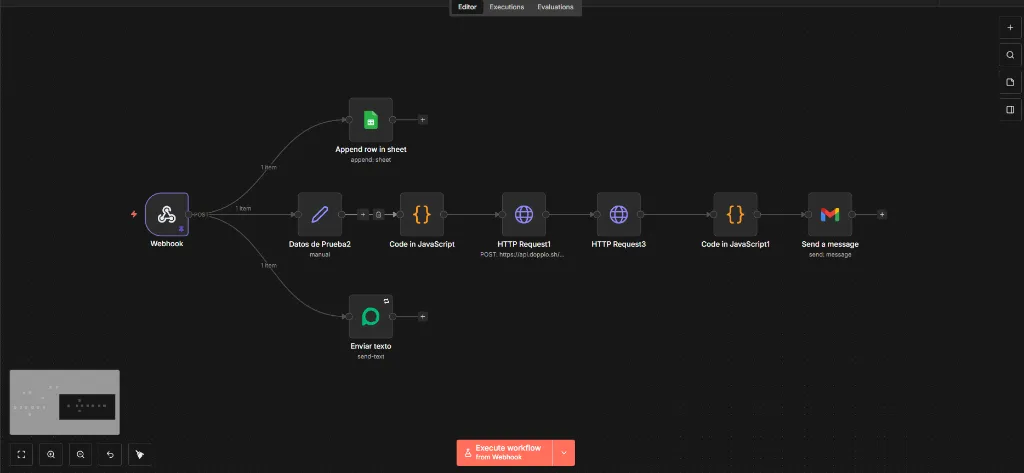This screenshot has height=473, width=1024.
Task: Click the 'Append row in sheet' label
Action: point(371,150)
